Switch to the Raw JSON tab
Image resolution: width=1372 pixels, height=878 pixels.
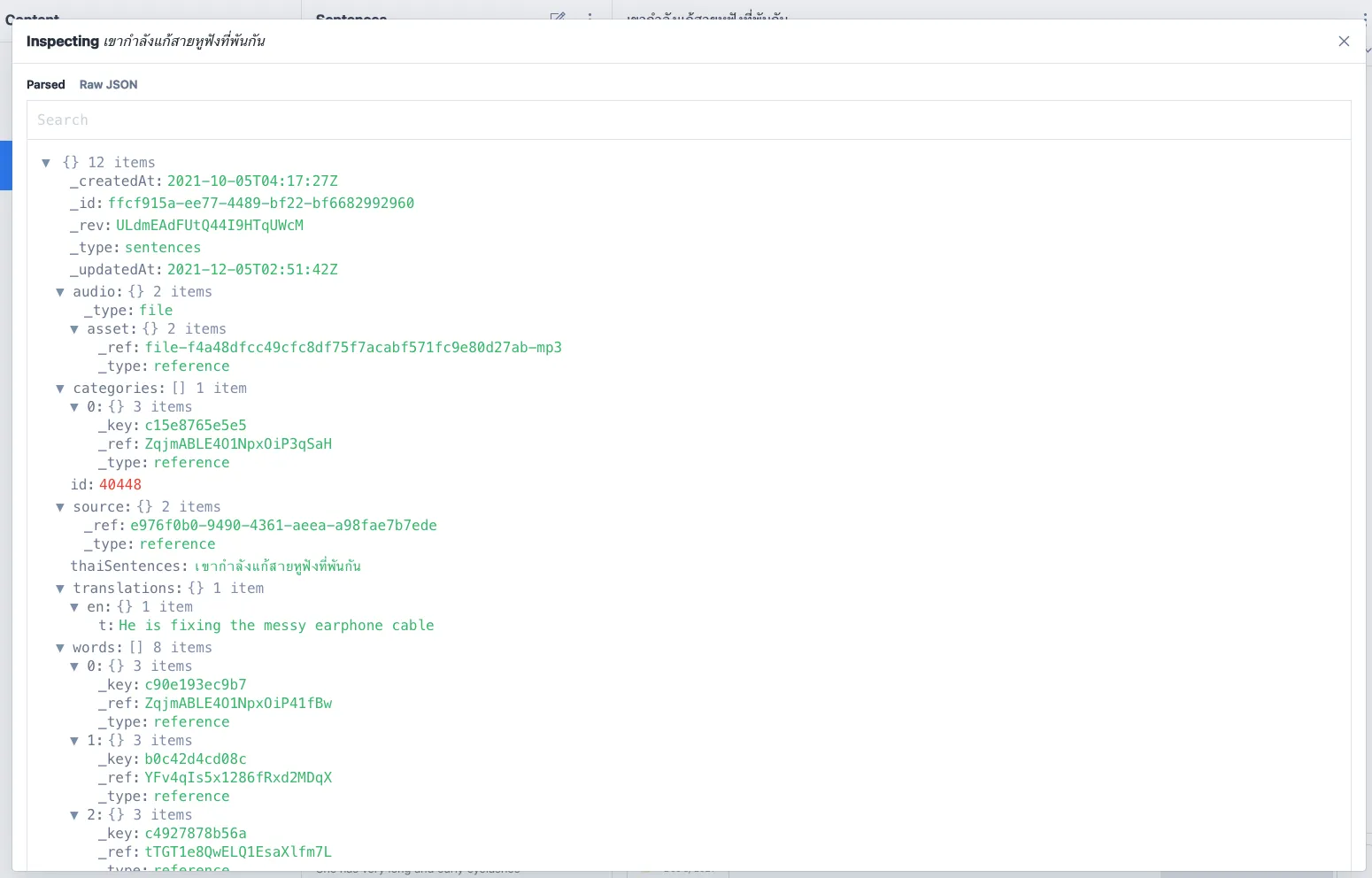point(108,85)
